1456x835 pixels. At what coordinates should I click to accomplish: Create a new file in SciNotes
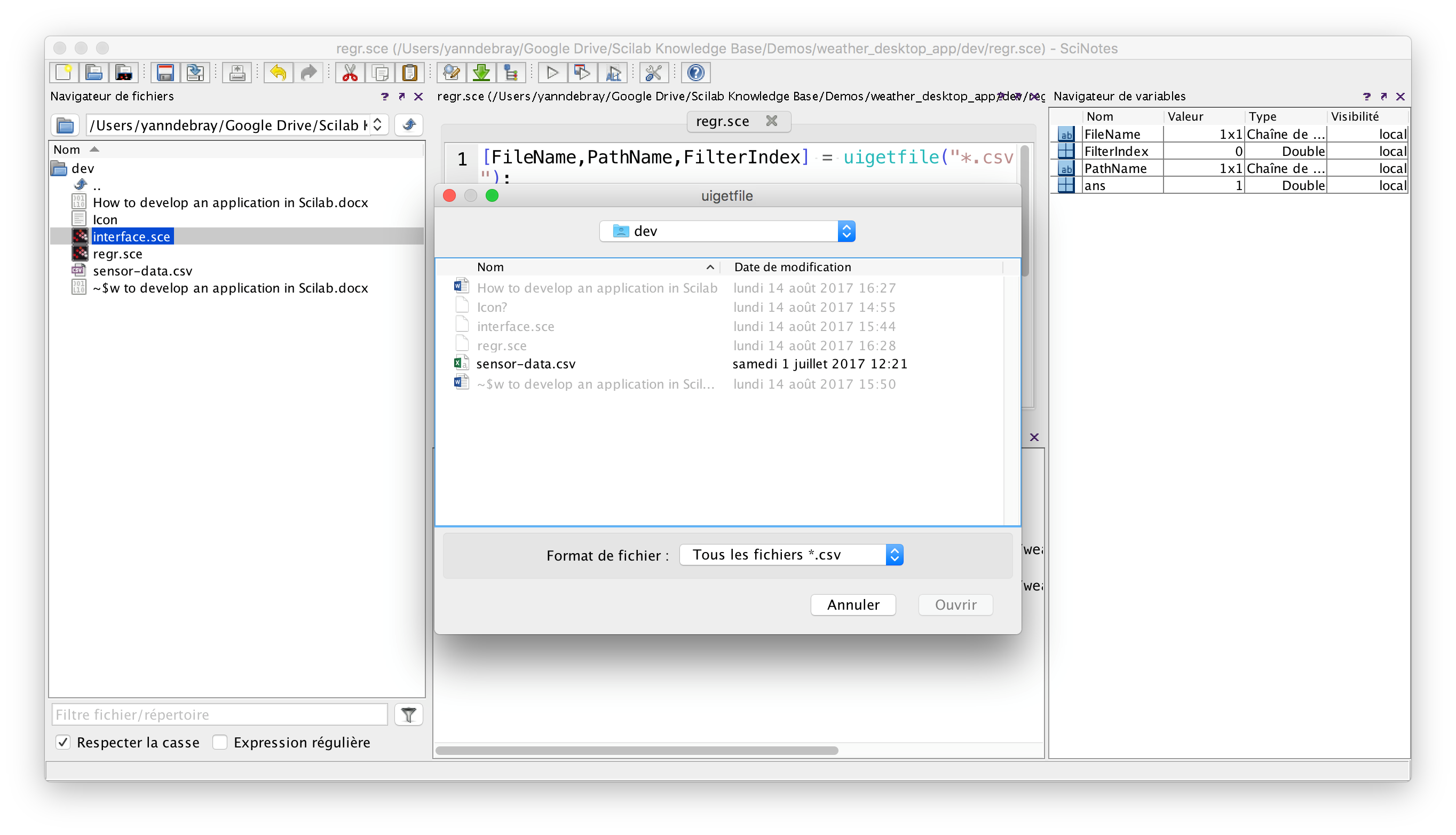(64, 73)
